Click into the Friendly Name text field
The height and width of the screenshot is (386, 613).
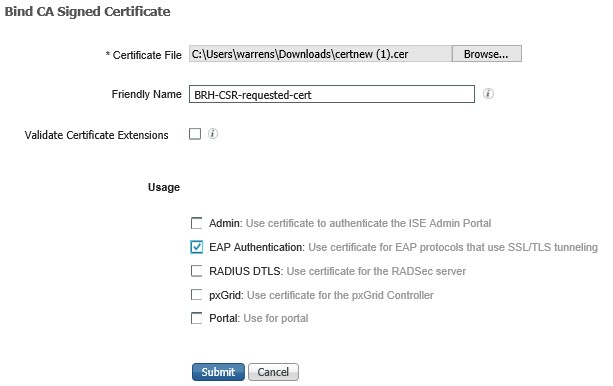click(x=332, y=94)
